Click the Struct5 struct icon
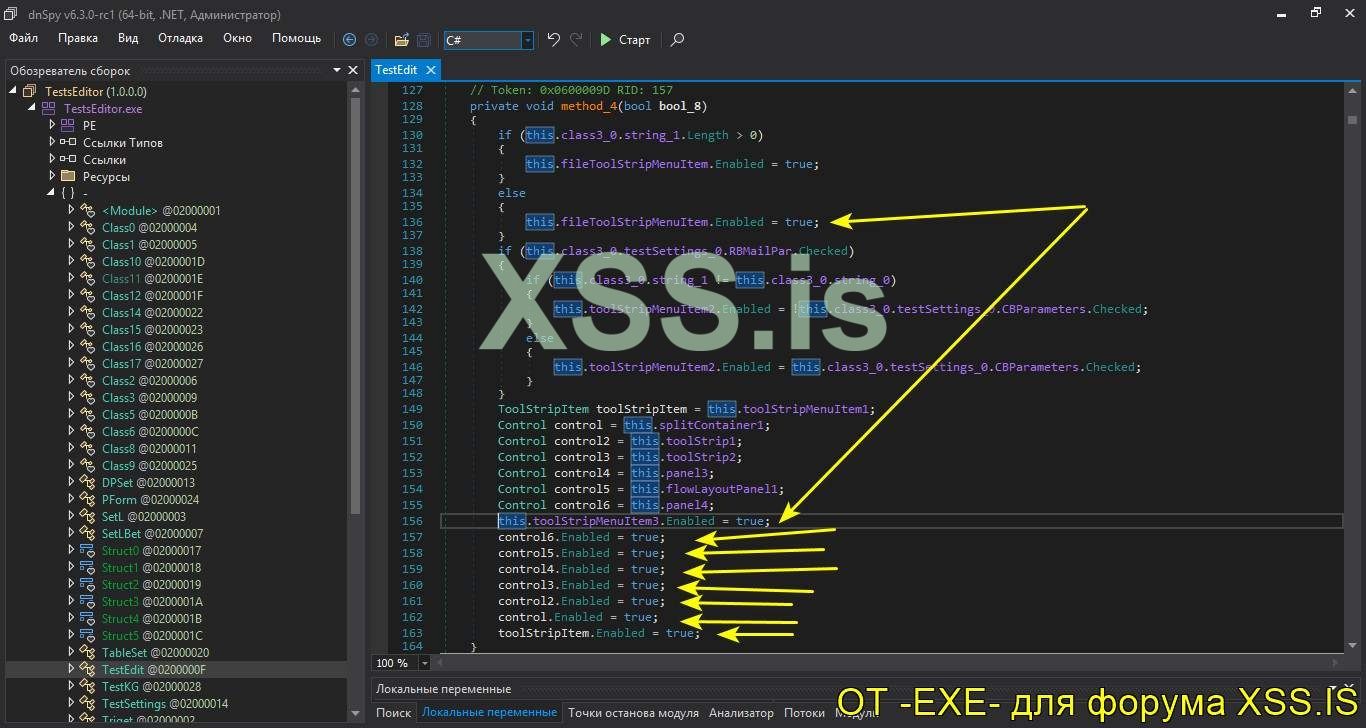This screenshot has width=1366, height=728. pyautogui.click(x=87, y=636)
